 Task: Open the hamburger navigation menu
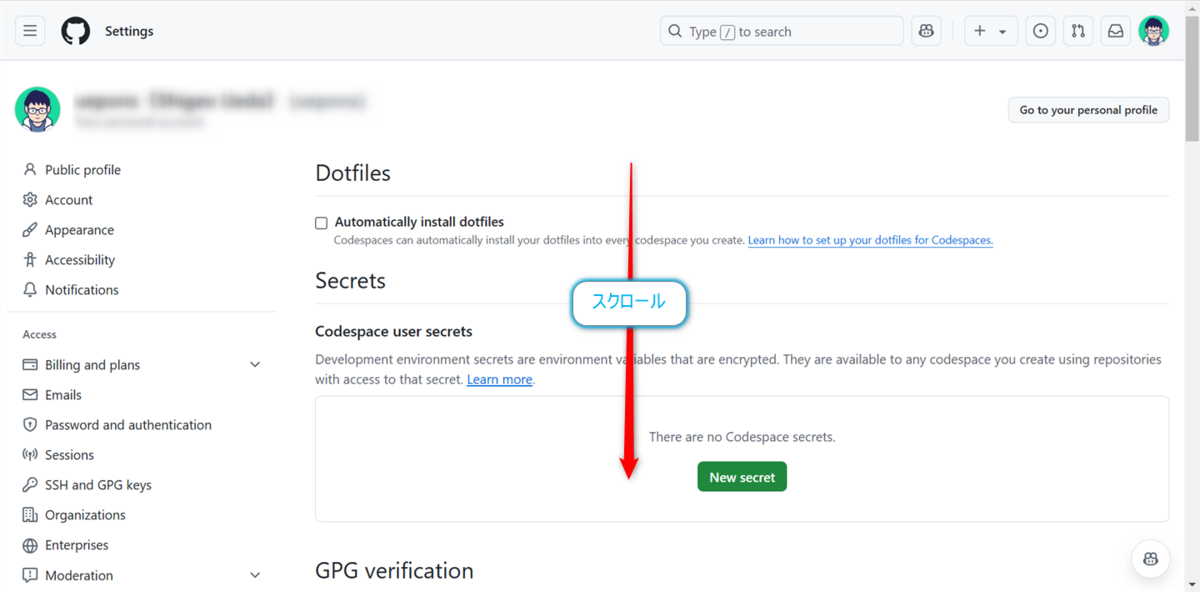click(29, 30)
